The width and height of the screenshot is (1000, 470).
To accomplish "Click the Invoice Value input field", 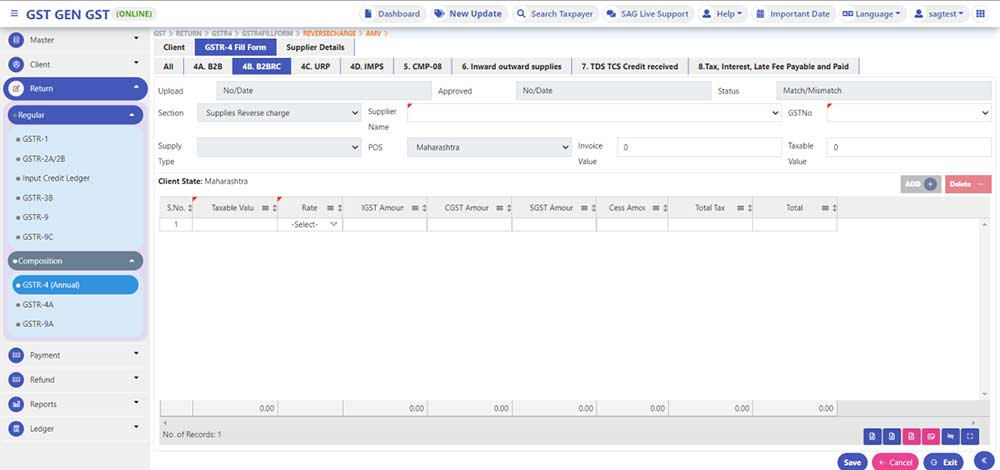I will point(697,148).
